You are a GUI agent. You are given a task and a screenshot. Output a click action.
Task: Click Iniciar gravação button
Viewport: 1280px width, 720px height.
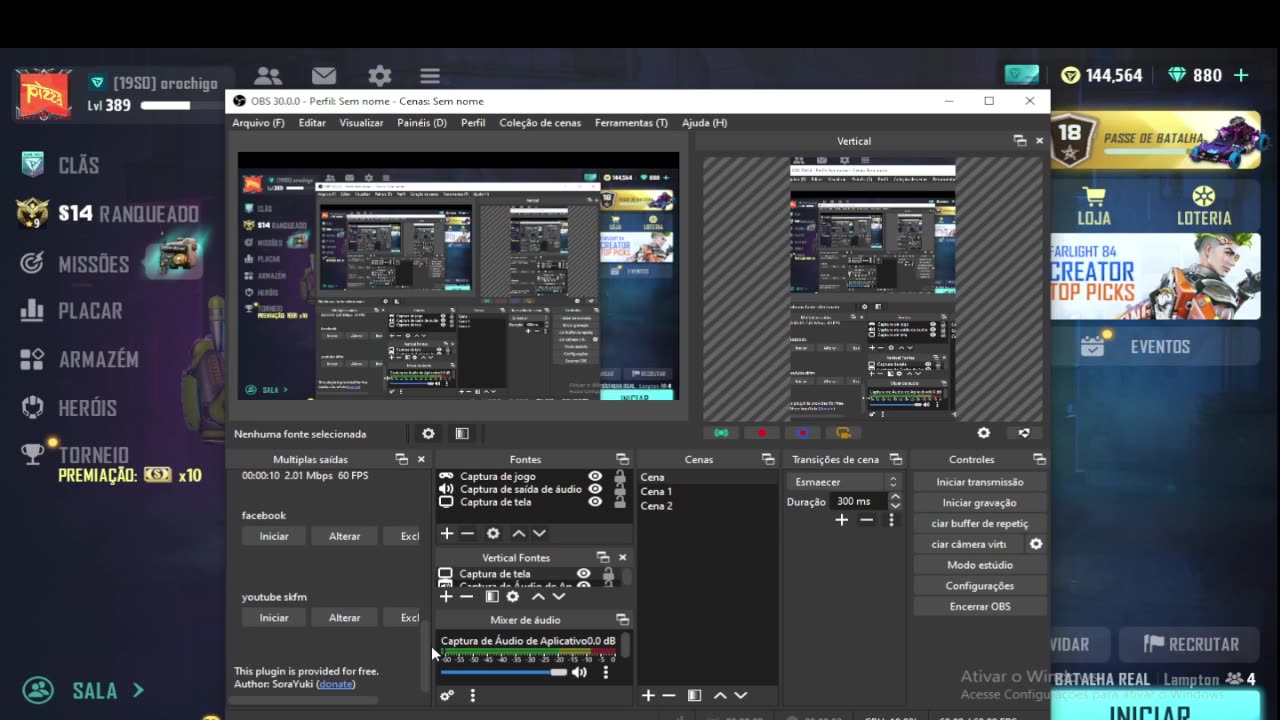[980, 503]
